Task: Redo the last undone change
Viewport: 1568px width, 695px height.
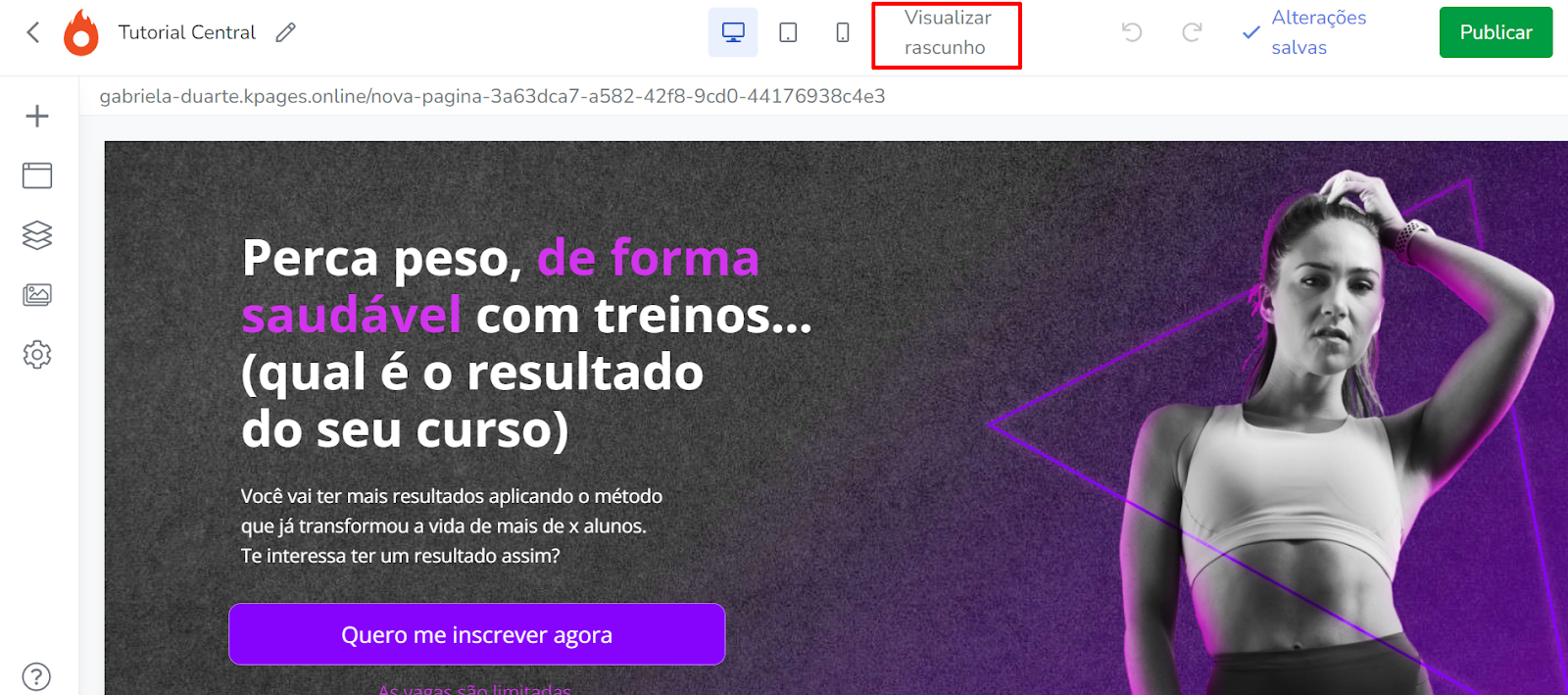Action: click(x=1192, y=32)
